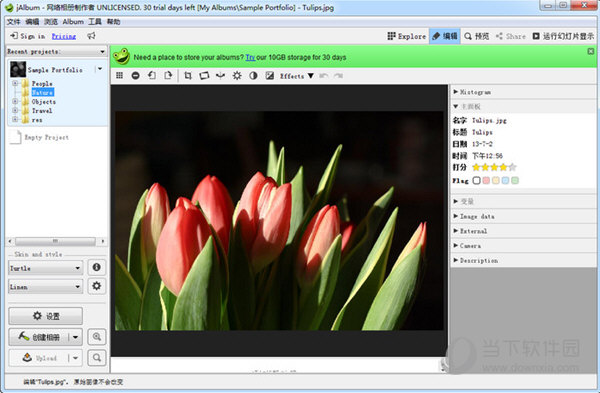Click the rotate right icon
Viewport: 600px width, 393px height.
pyautogui.click(x=168, y=76)
